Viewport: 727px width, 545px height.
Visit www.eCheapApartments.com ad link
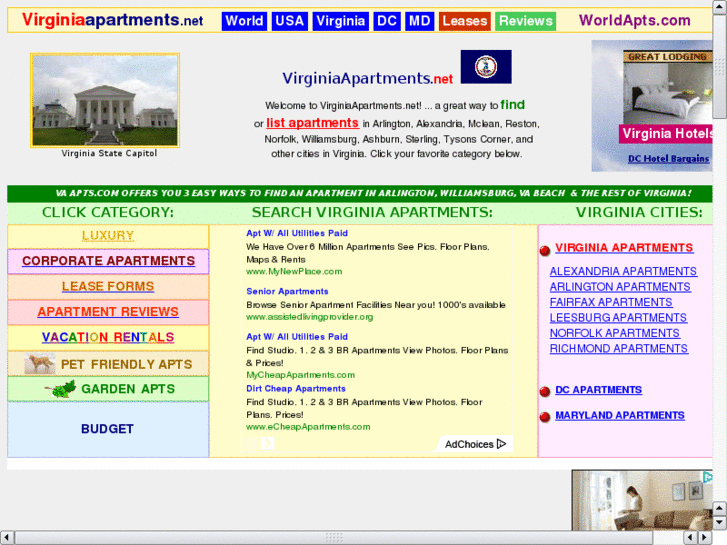click(308, 427)
